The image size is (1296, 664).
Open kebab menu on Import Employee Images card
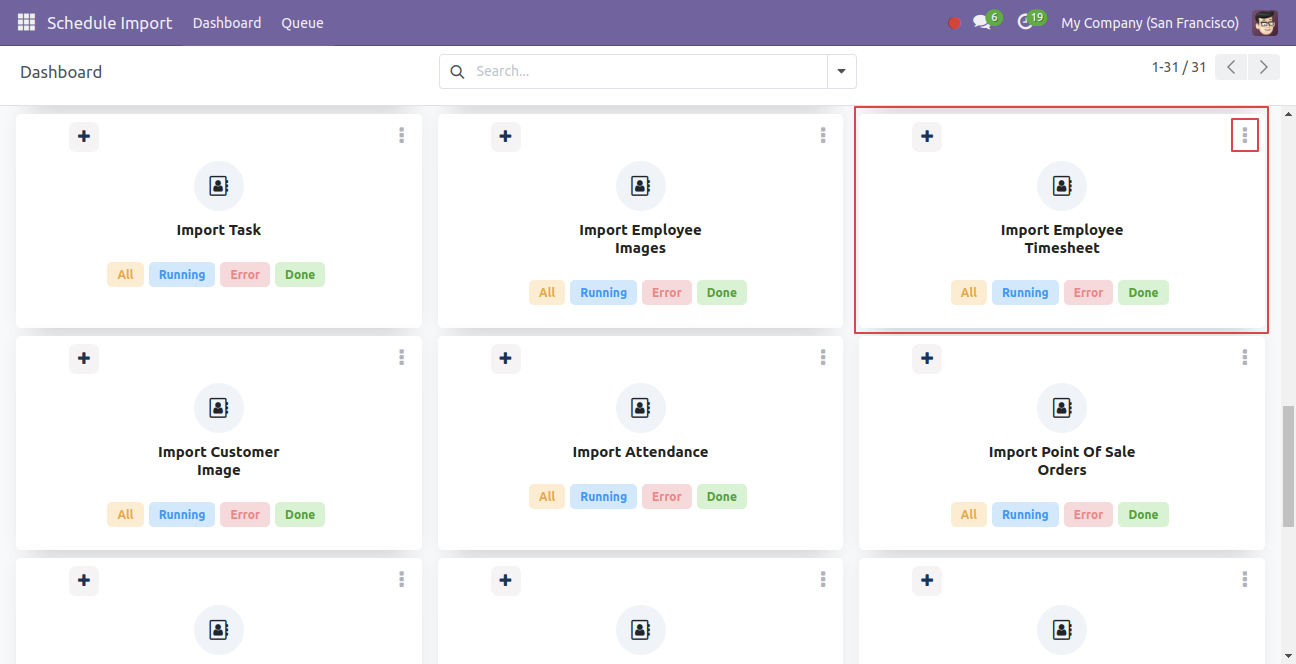click(823, 135)
